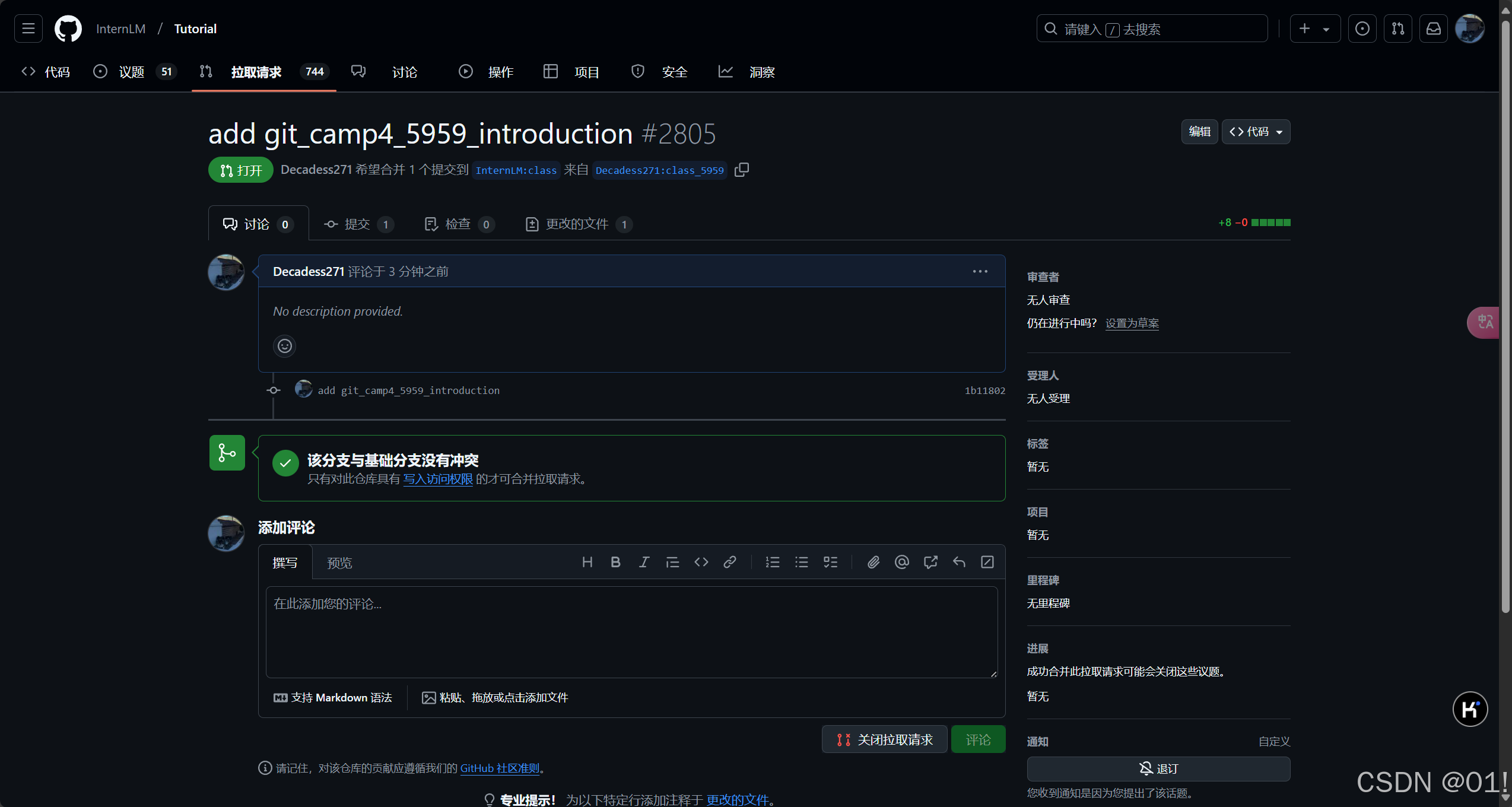Toggle the 退订 unsubscribe notification button
Viewport: 1512px width, 807px height.
tap(1158, 768)
